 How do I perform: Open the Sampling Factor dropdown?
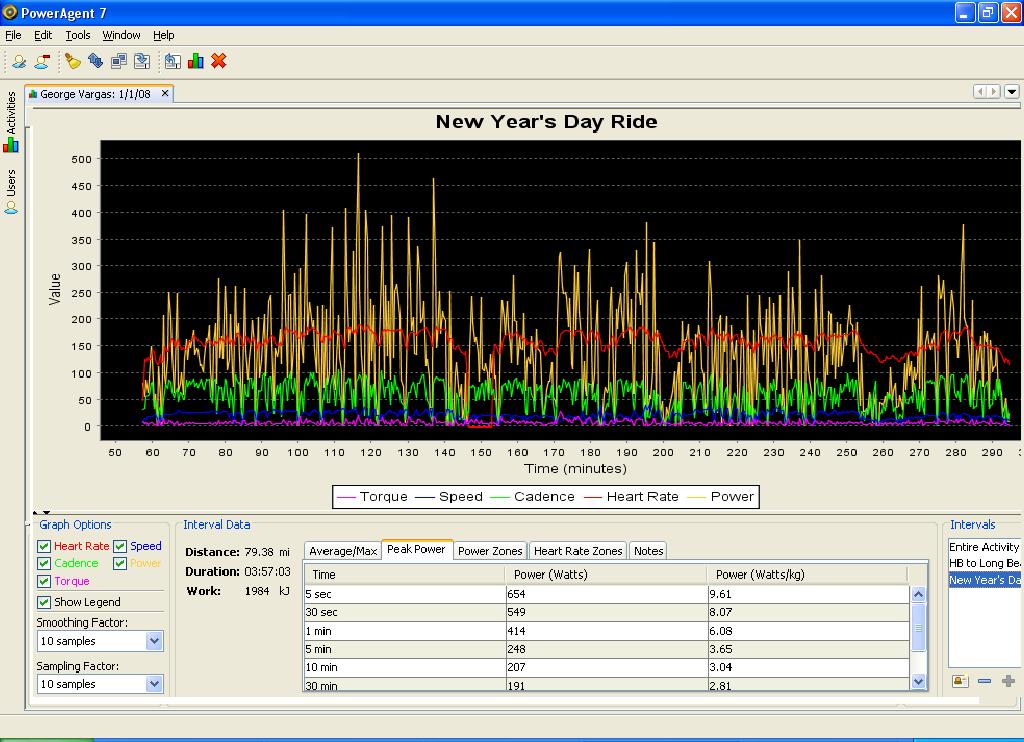(154, 684)
